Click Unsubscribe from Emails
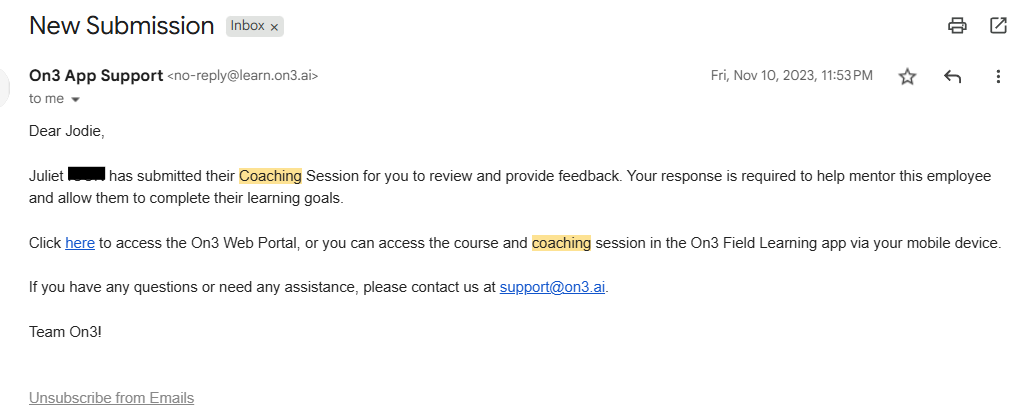This screenshot has height=417, width=1016. pyautogui.click(x=111, y=398)
